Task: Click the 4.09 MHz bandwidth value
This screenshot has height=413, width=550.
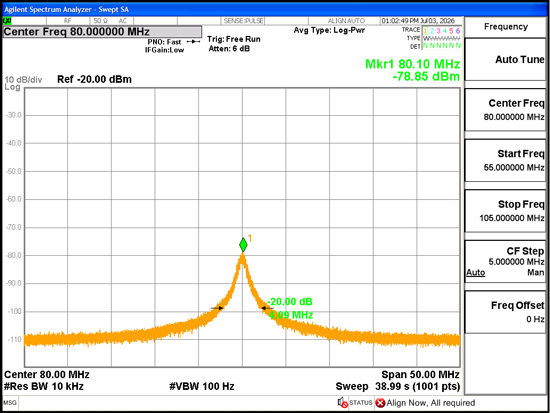Action: click(291, 315)
